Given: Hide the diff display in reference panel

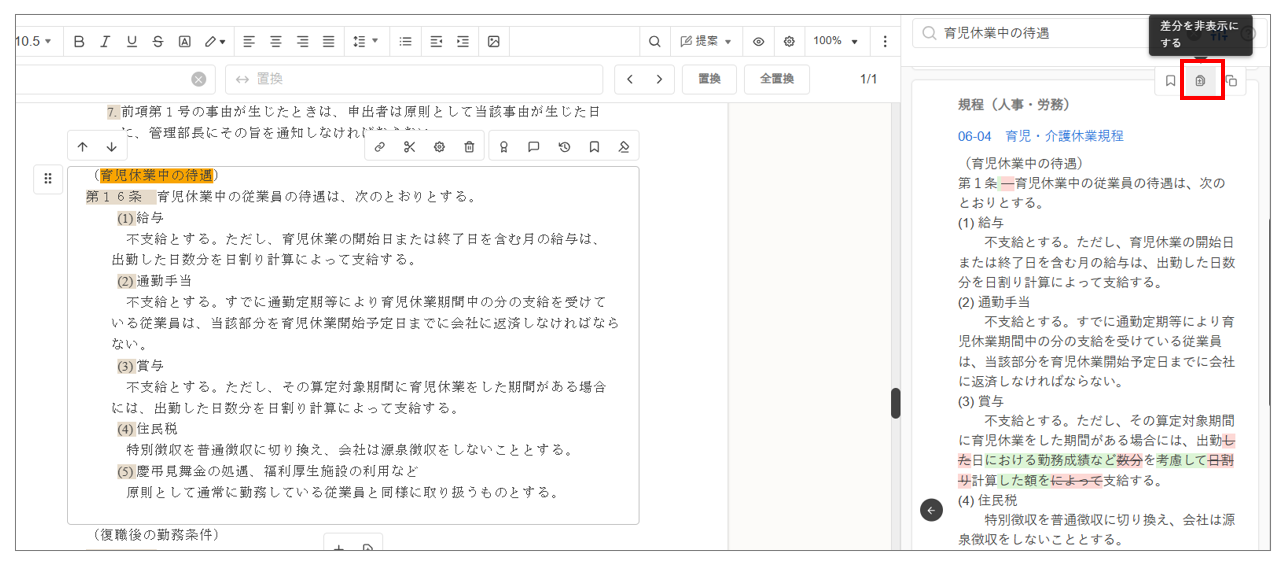Looking at the screenshot, I should click(1201, 81).
